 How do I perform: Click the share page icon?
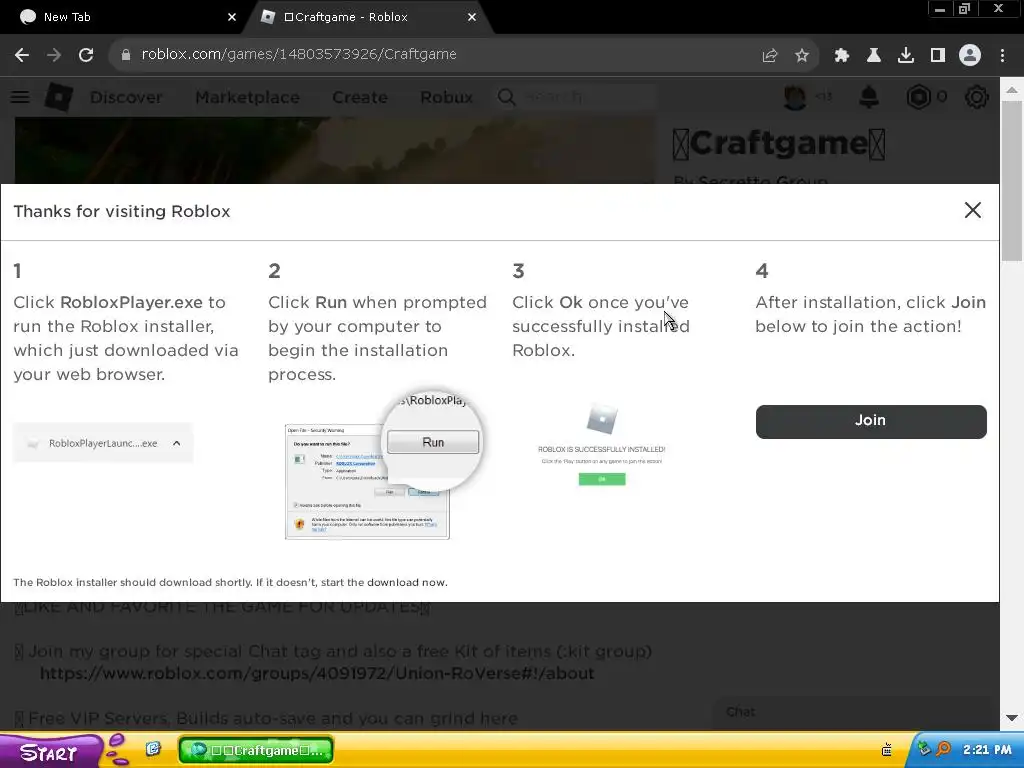[770, 56]
